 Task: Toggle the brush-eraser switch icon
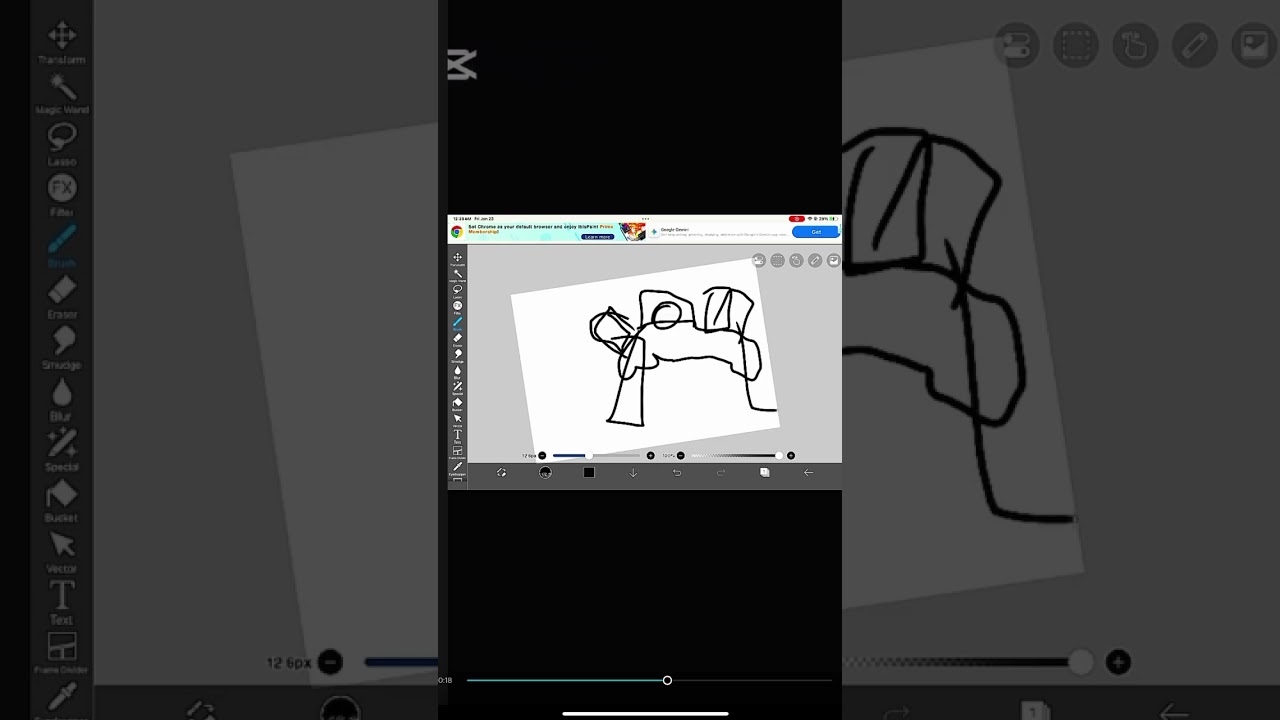pyautogui.click(x=501, y=473)
